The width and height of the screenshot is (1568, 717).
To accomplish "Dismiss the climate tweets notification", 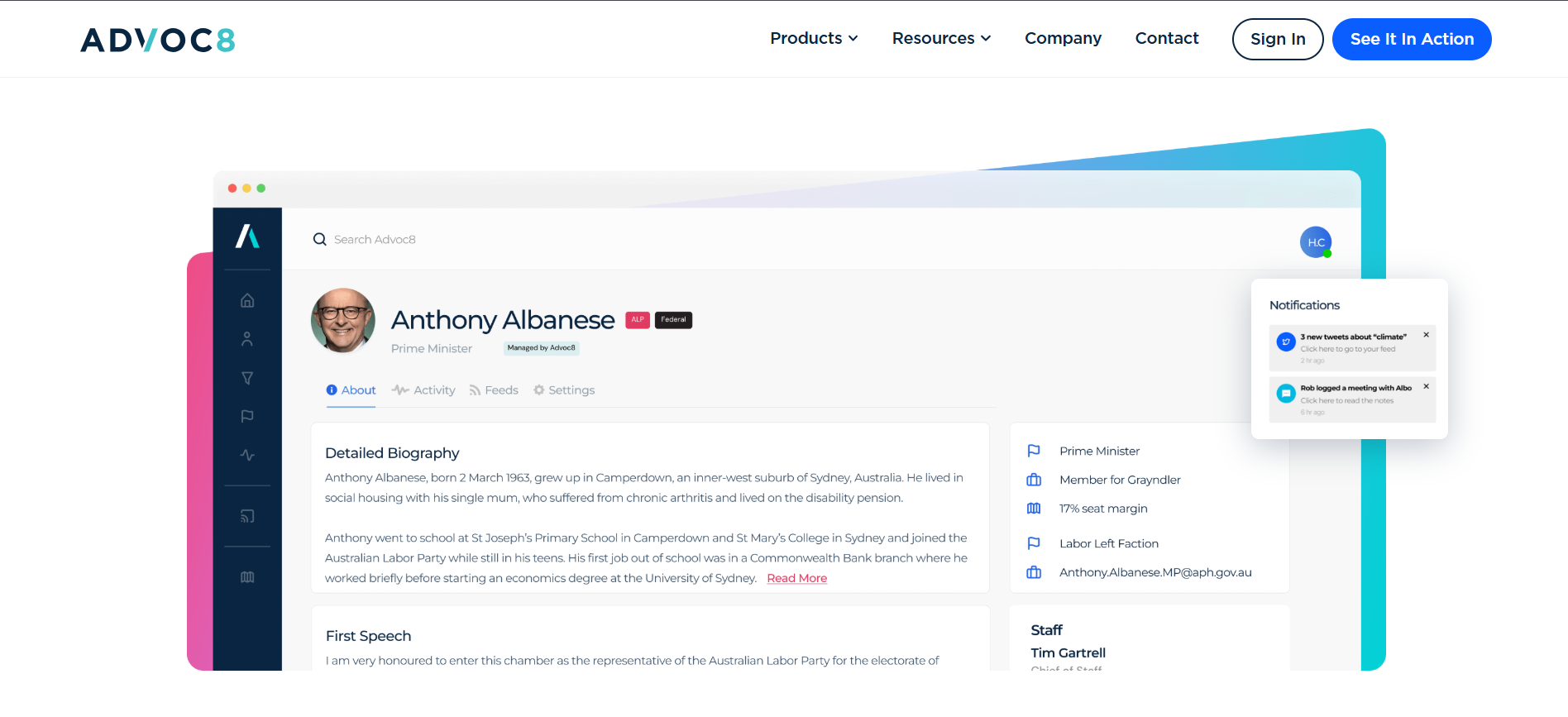I will coord(1426,335).
